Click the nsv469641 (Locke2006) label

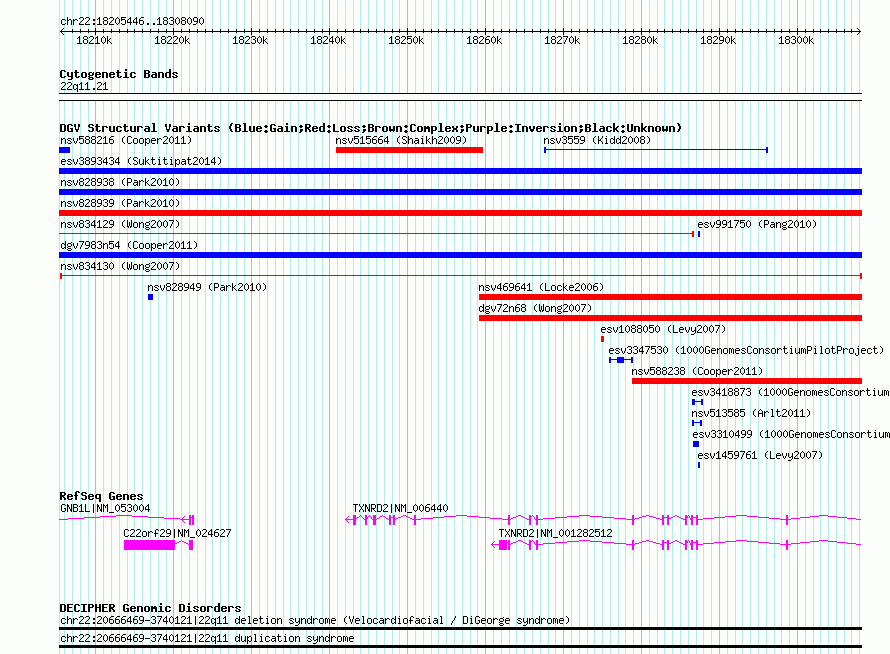point(541,287)
